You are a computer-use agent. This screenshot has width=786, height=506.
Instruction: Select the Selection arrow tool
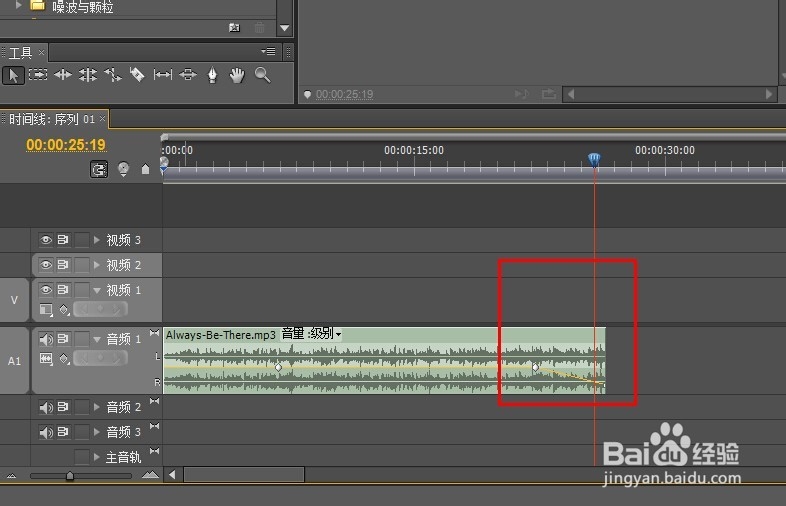(x=14, y=76)
